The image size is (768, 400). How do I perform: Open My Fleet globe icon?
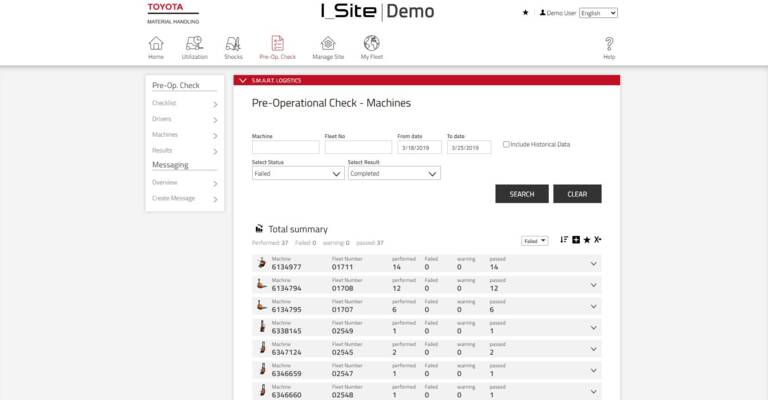[x=372, y=44]
